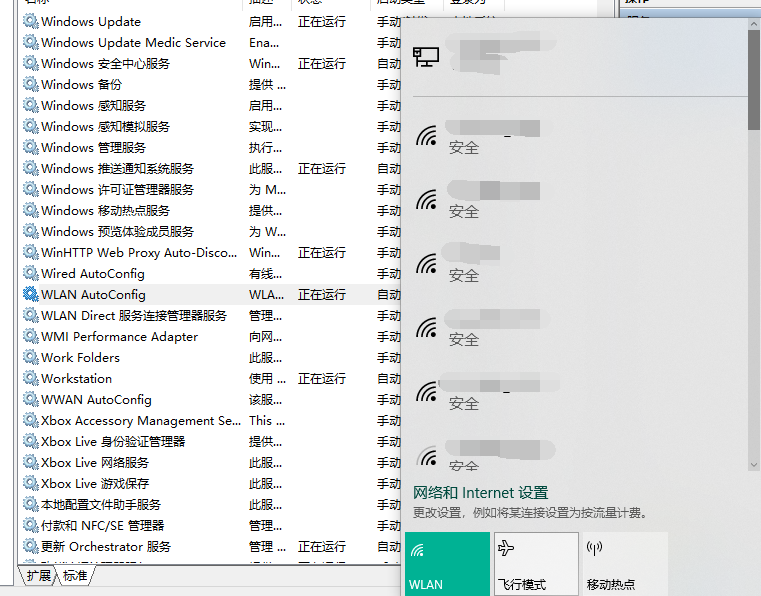Select Windows 移动热点服务 row name
This screenshot has width=761, height=596.
105,211
